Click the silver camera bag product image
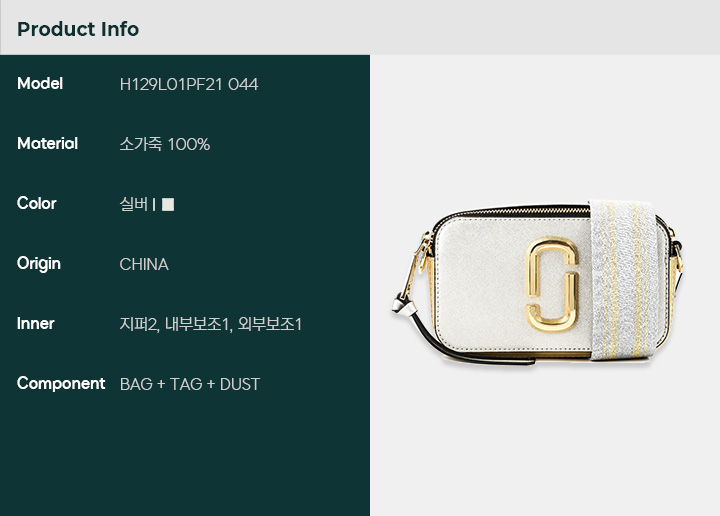This screenshot has height=516, width=720. coord(537,282)
